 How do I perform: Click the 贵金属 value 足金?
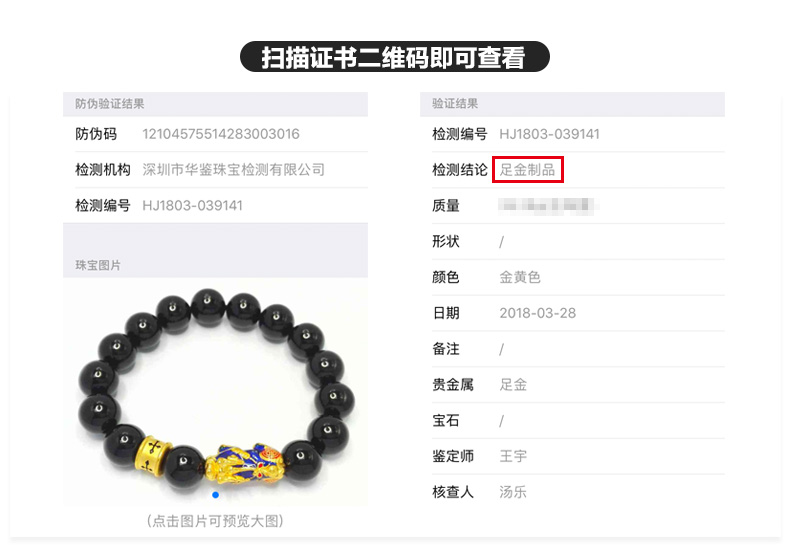[513, 385]
